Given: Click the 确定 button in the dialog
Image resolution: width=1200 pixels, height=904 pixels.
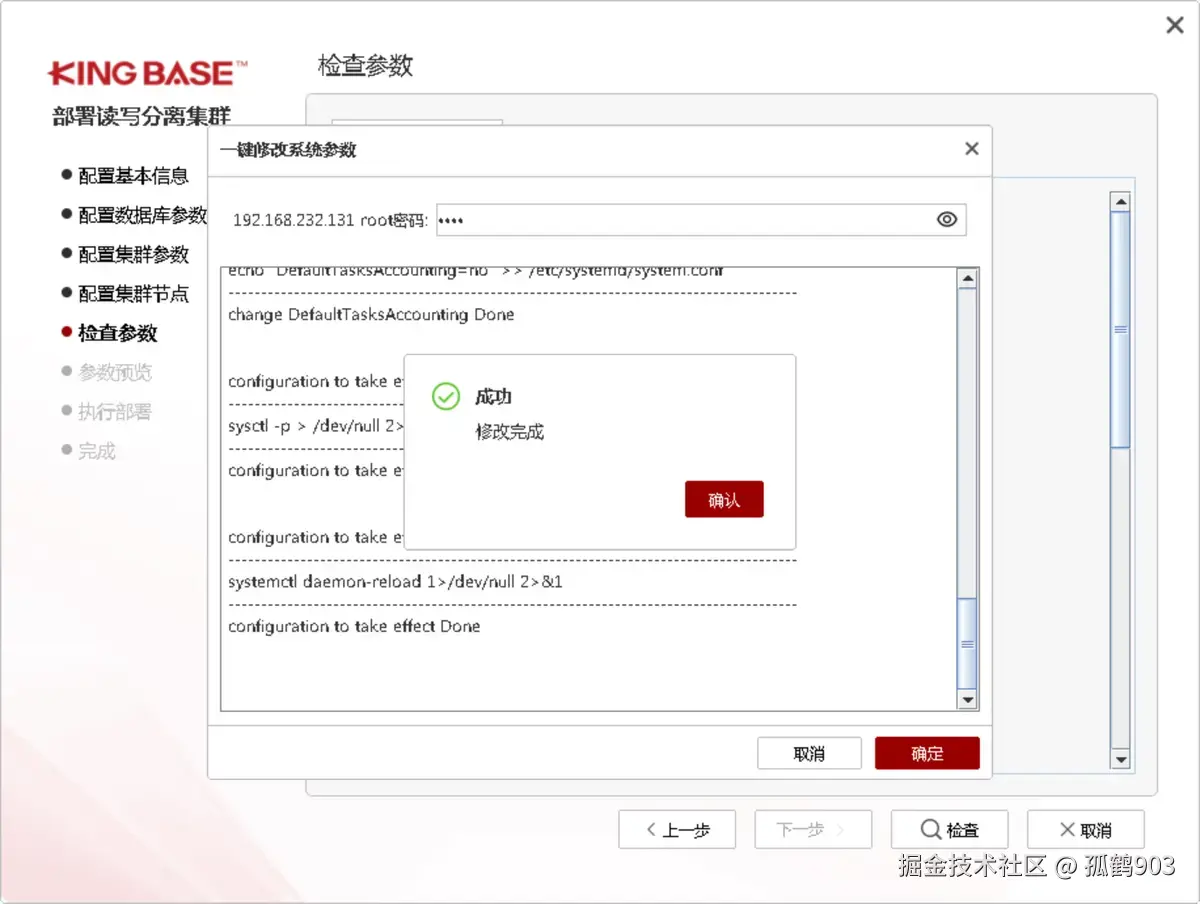Looking at the screenshot, I should (927, 754).
